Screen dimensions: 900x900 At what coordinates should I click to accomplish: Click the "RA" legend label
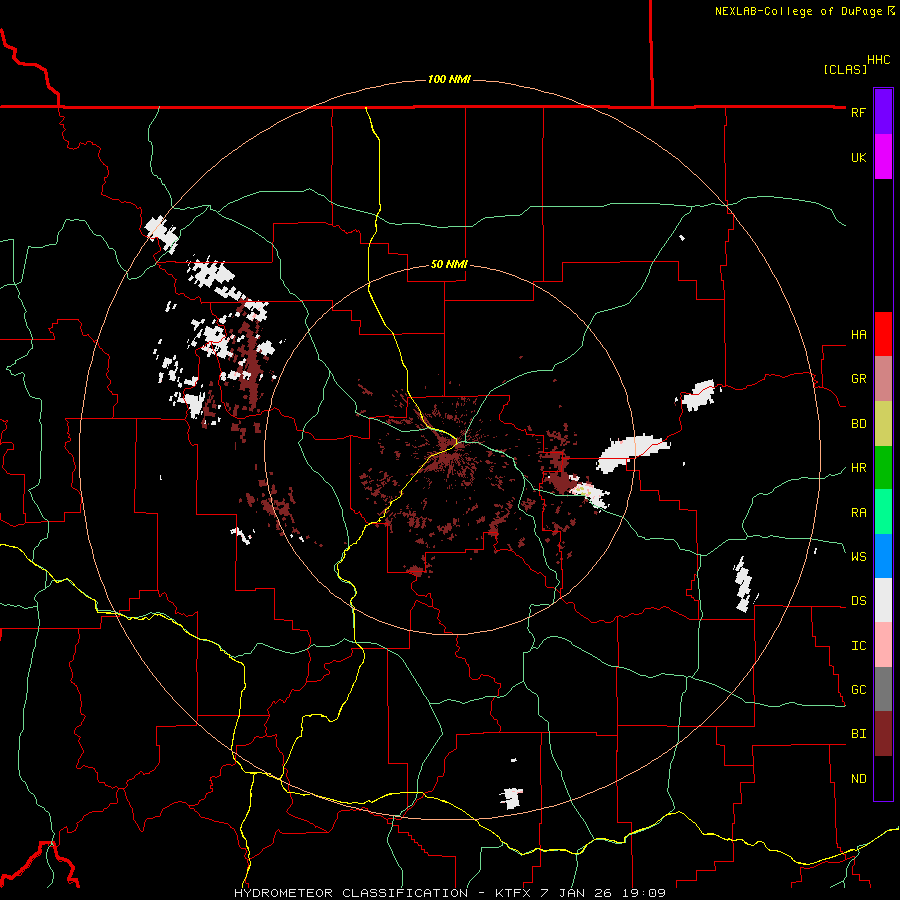click(x=858, y=513)
